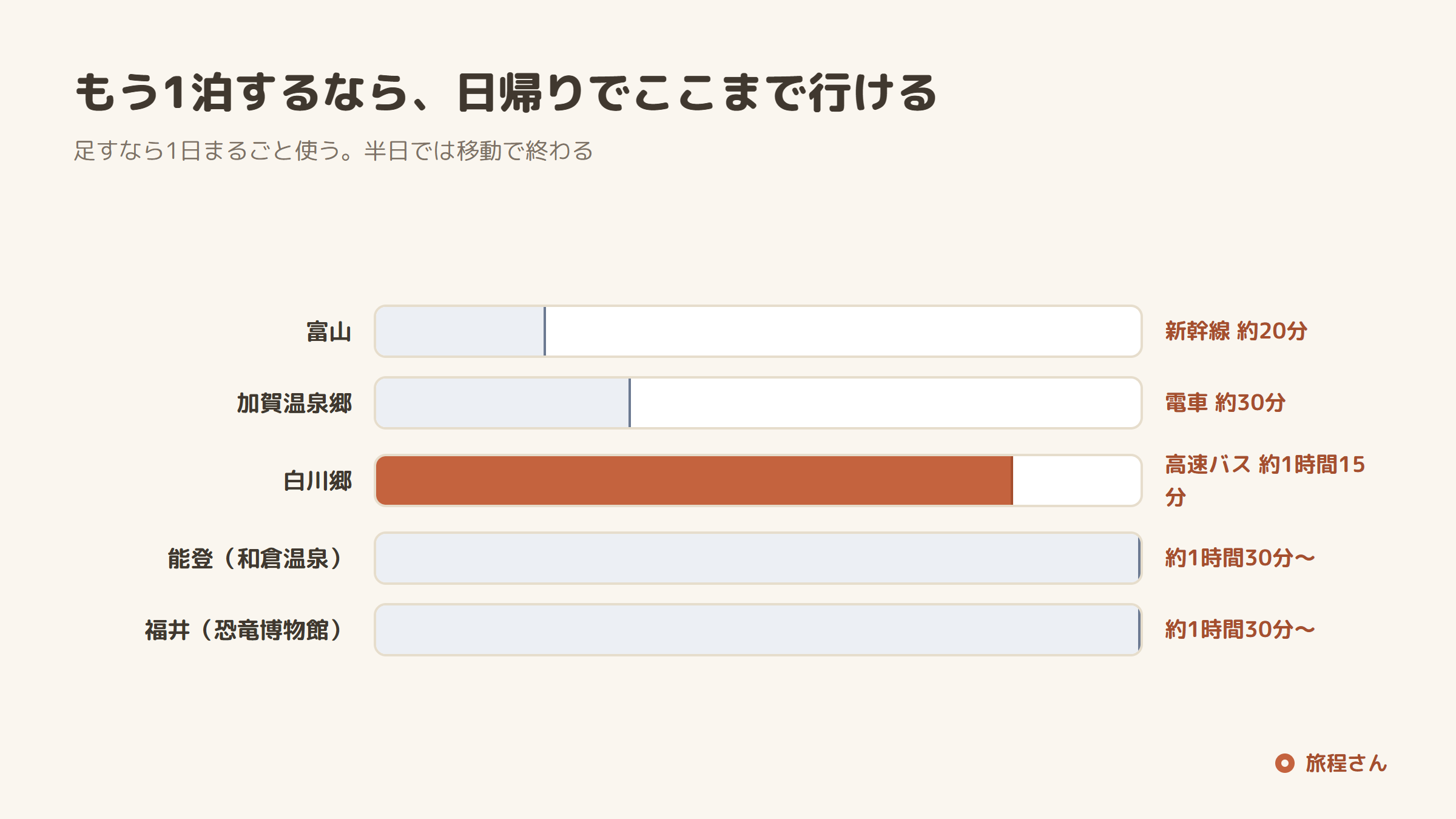The height and width of the screenshot is (819, 1456).
Task: Click the 能登 full-length gray bar
Action: click(x=758, y=558)
